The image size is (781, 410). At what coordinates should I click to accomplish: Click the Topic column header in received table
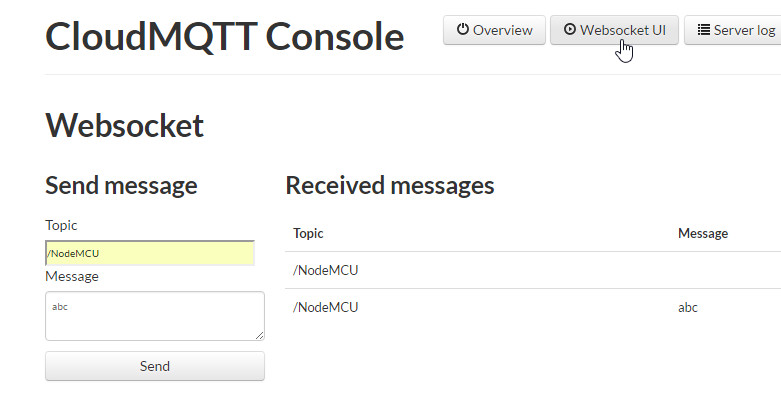308,233
